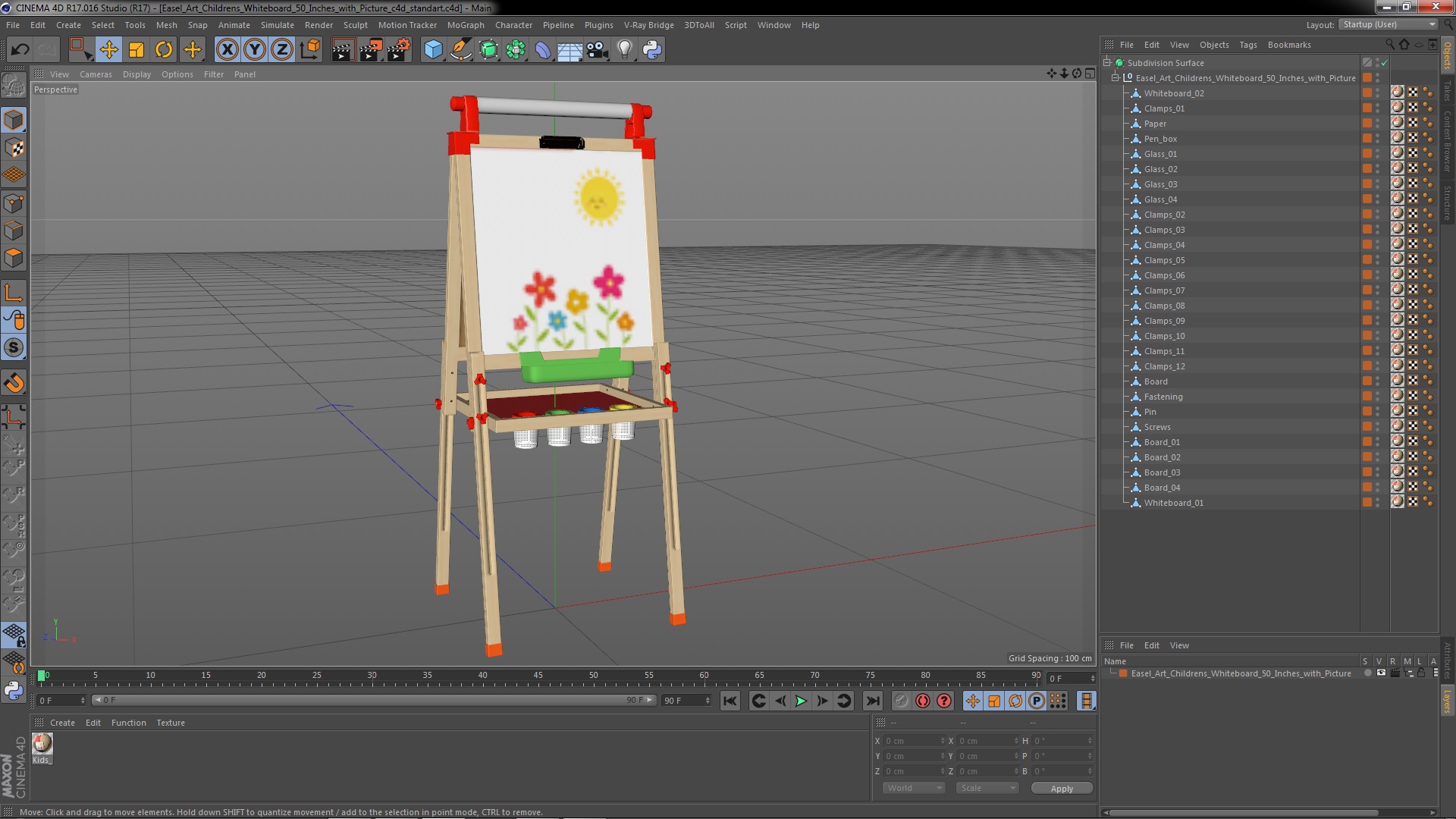Viewport: 1456px width, 819px height.
Task: Collapse the Subdivision Surface tree node
Action: 1107,63
